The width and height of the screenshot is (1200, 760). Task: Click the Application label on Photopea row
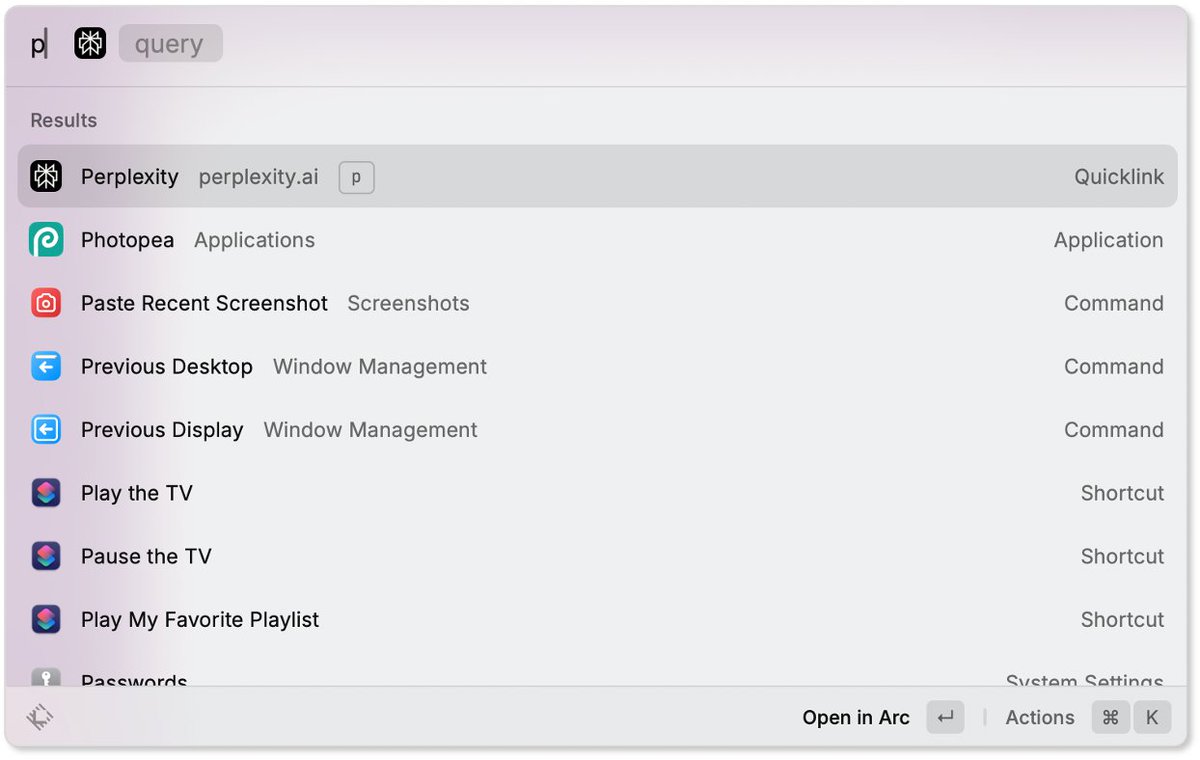point(1108,240)
